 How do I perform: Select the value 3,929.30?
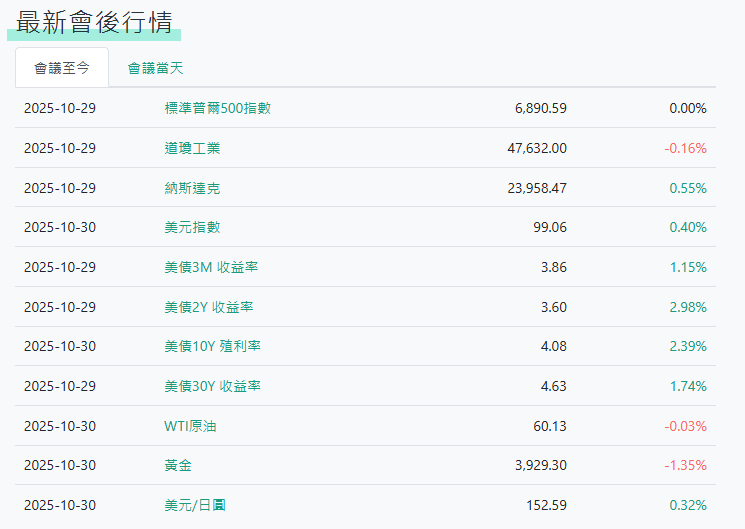[x=541, y=465]
